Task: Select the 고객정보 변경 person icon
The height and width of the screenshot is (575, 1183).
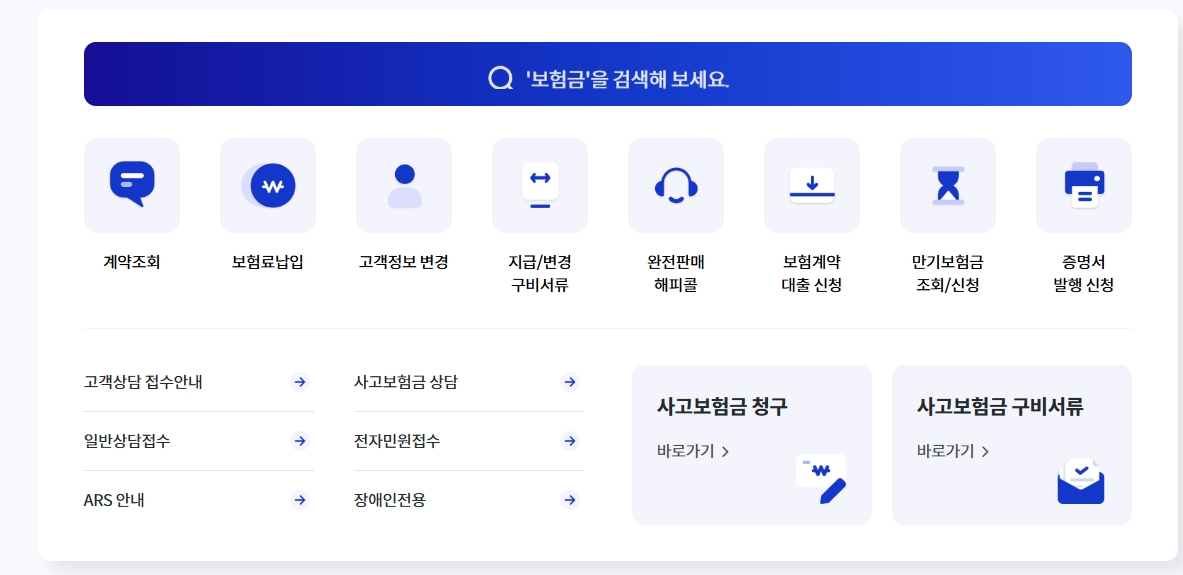Action: tap(404, 185)
